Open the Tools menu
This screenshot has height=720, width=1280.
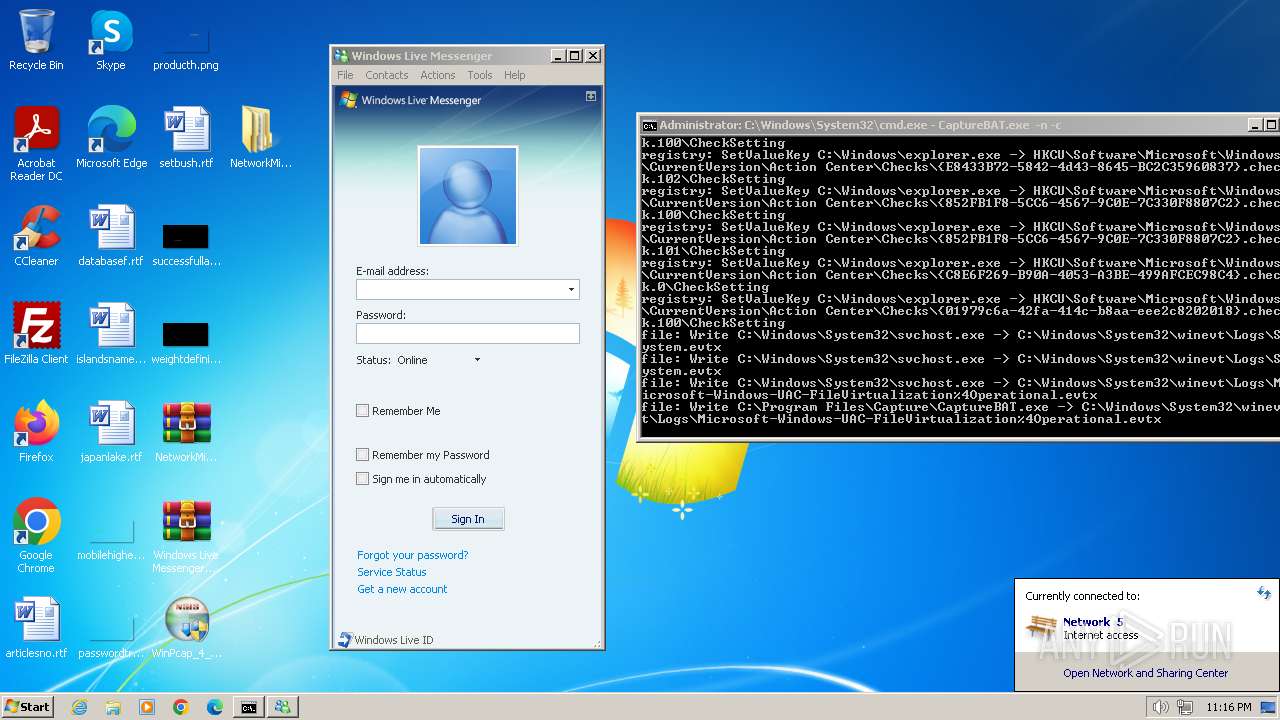pos(480,75)
